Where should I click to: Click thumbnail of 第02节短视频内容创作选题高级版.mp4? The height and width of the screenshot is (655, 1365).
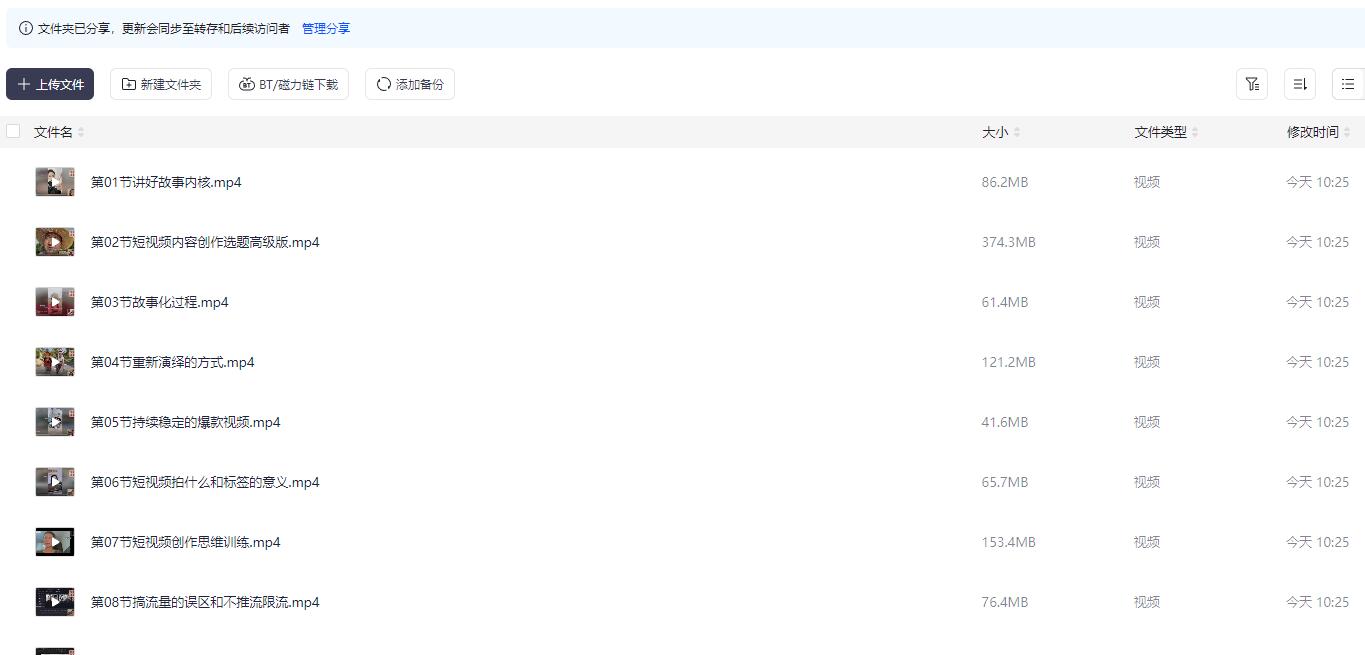[55, 242]
